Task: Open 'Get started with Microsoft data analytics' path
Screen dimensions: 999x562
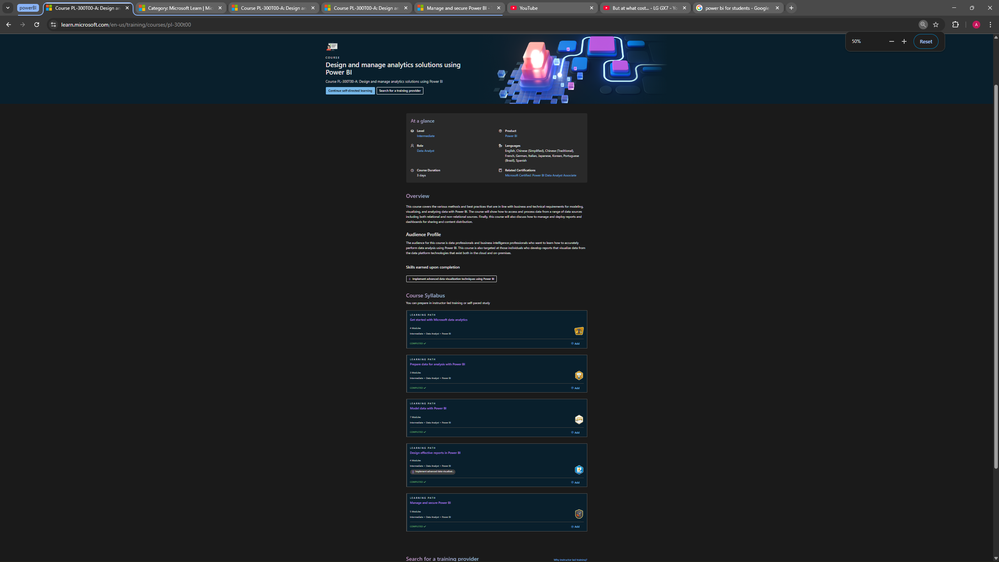Action: point(438,320)
